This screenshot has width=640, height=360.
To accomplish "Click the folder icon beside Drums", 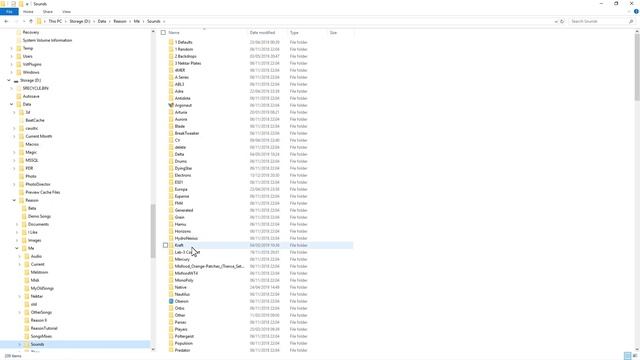I will tap(171, 161).
